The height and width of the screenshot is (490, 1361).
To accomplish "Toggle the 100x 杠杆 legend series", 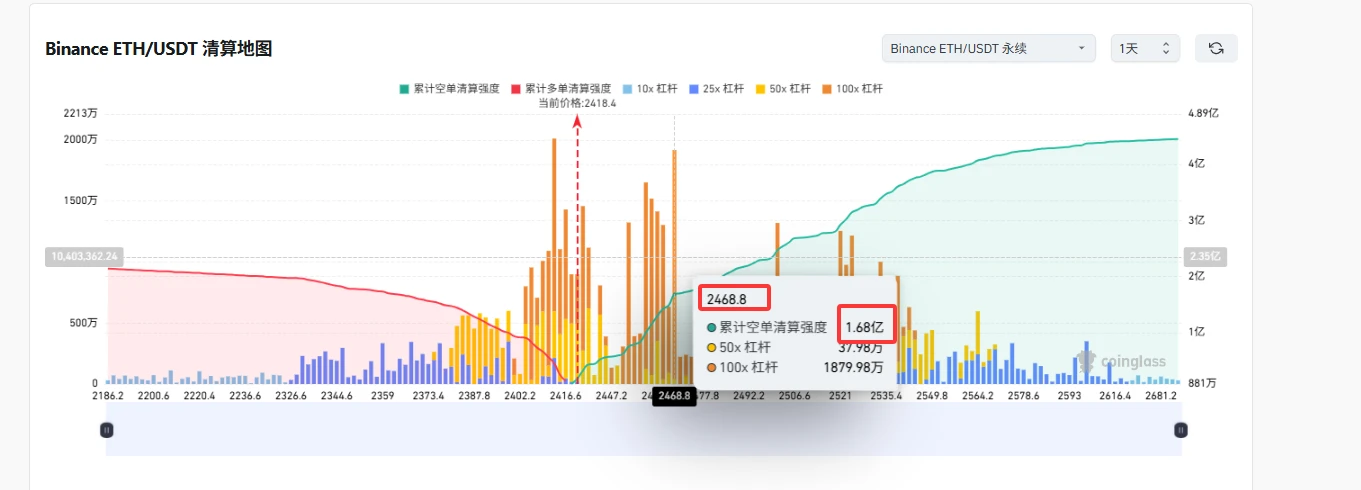I will (851, 89).
